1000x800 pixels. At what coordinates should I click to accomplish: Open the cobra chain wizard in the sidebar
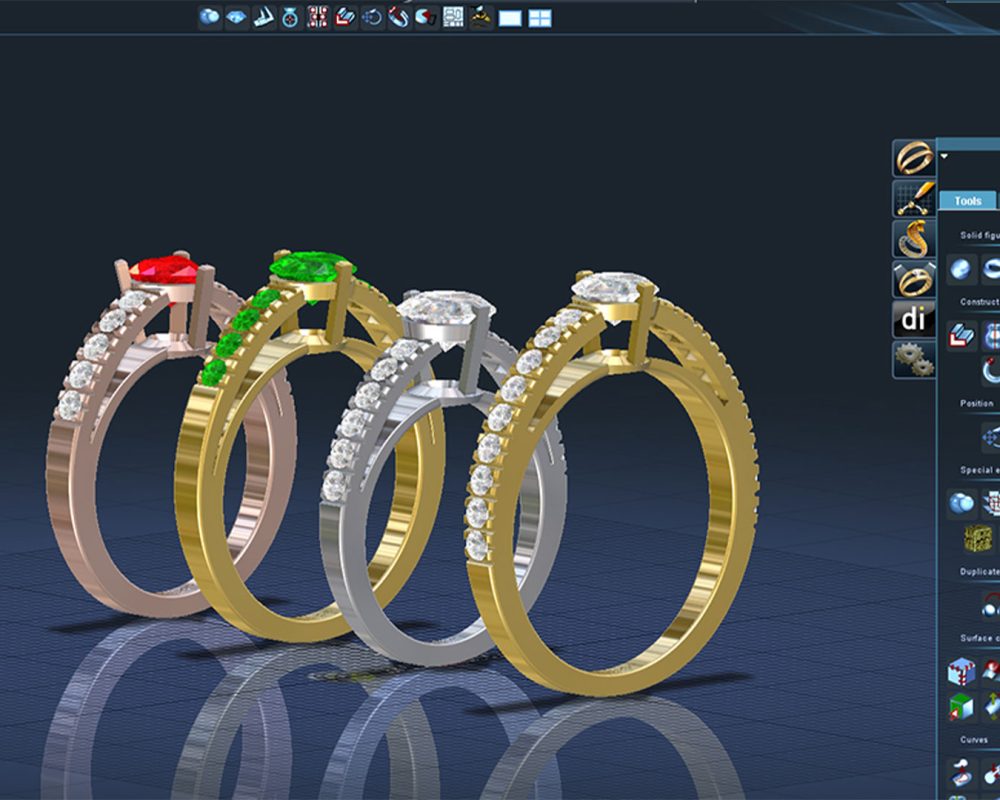[914, 238]
